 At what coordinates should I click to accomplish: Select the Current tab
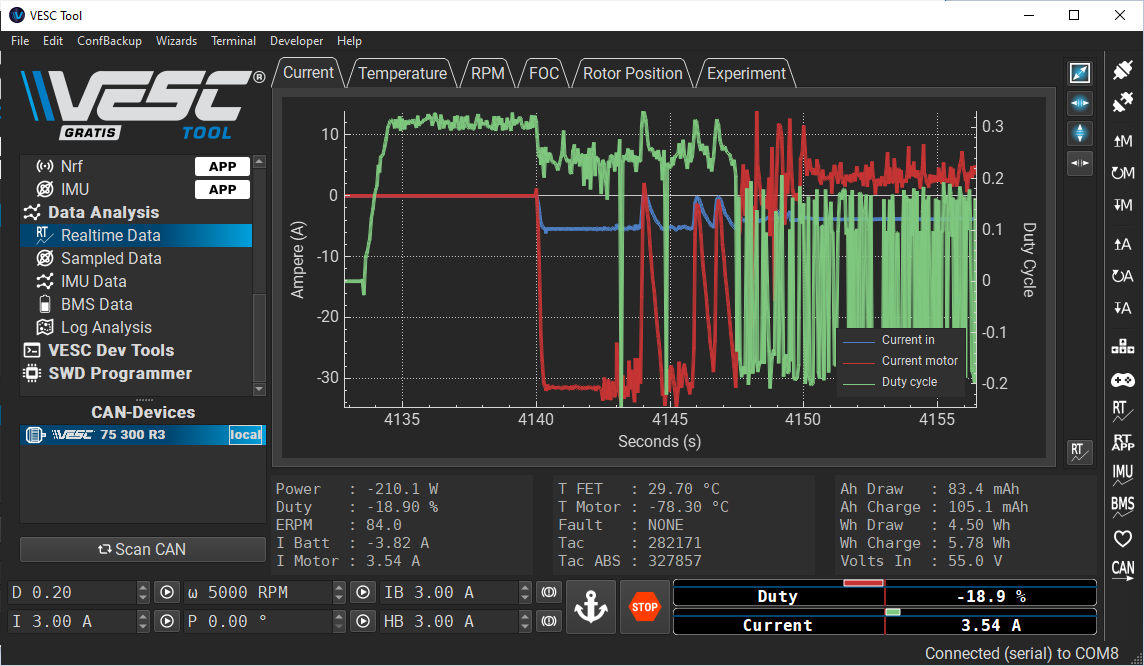pyautogui.click(x=308, y=73)
